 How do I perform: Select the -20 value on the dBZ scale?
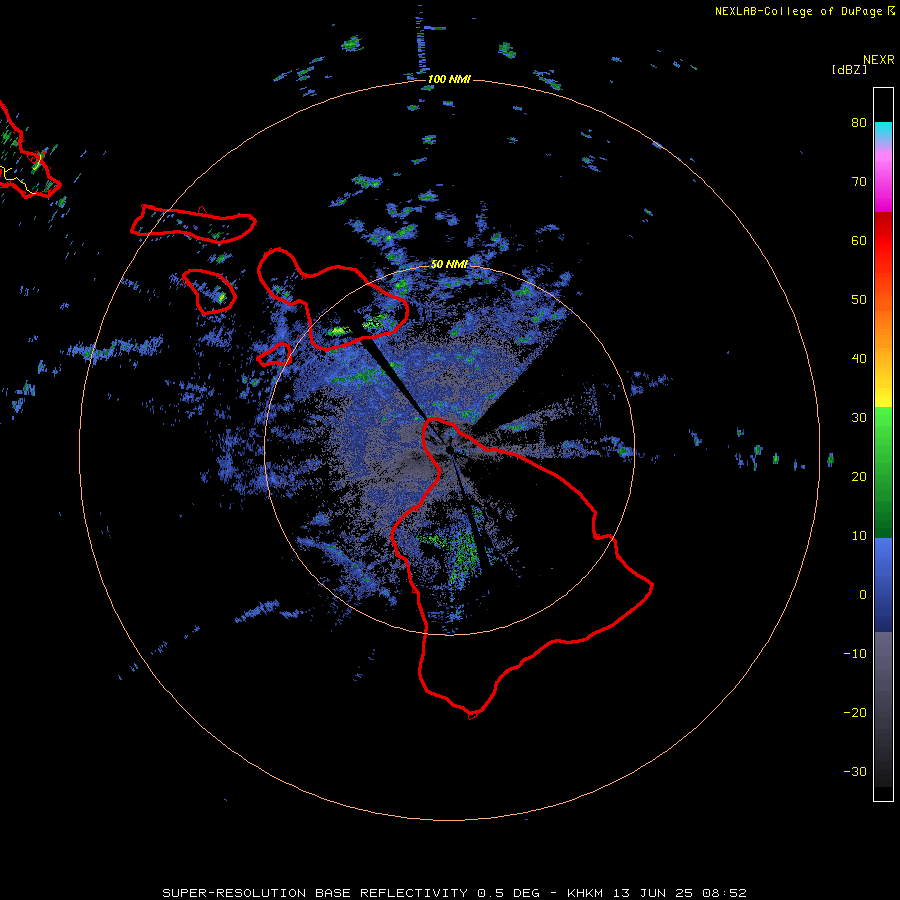855,713
